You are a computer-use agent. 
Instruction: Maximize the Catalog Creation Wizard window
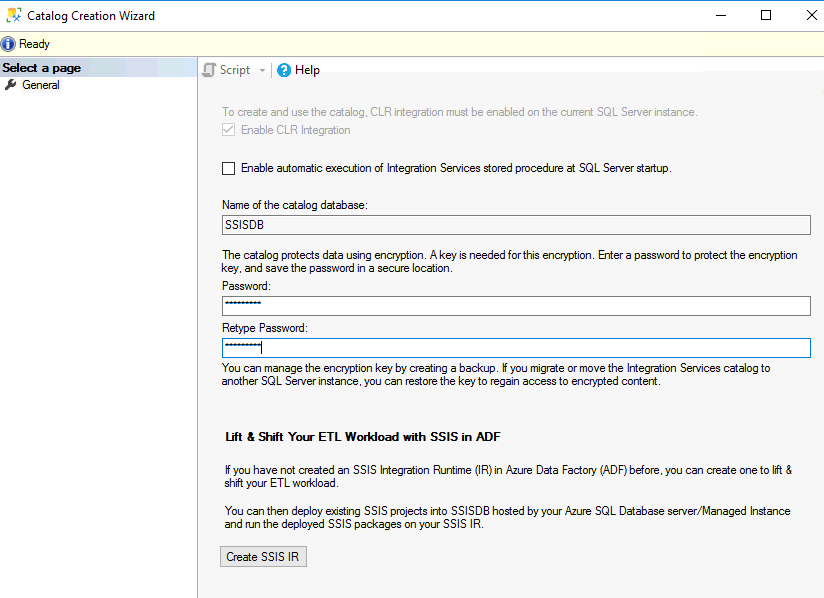click(x=766, y=15)
